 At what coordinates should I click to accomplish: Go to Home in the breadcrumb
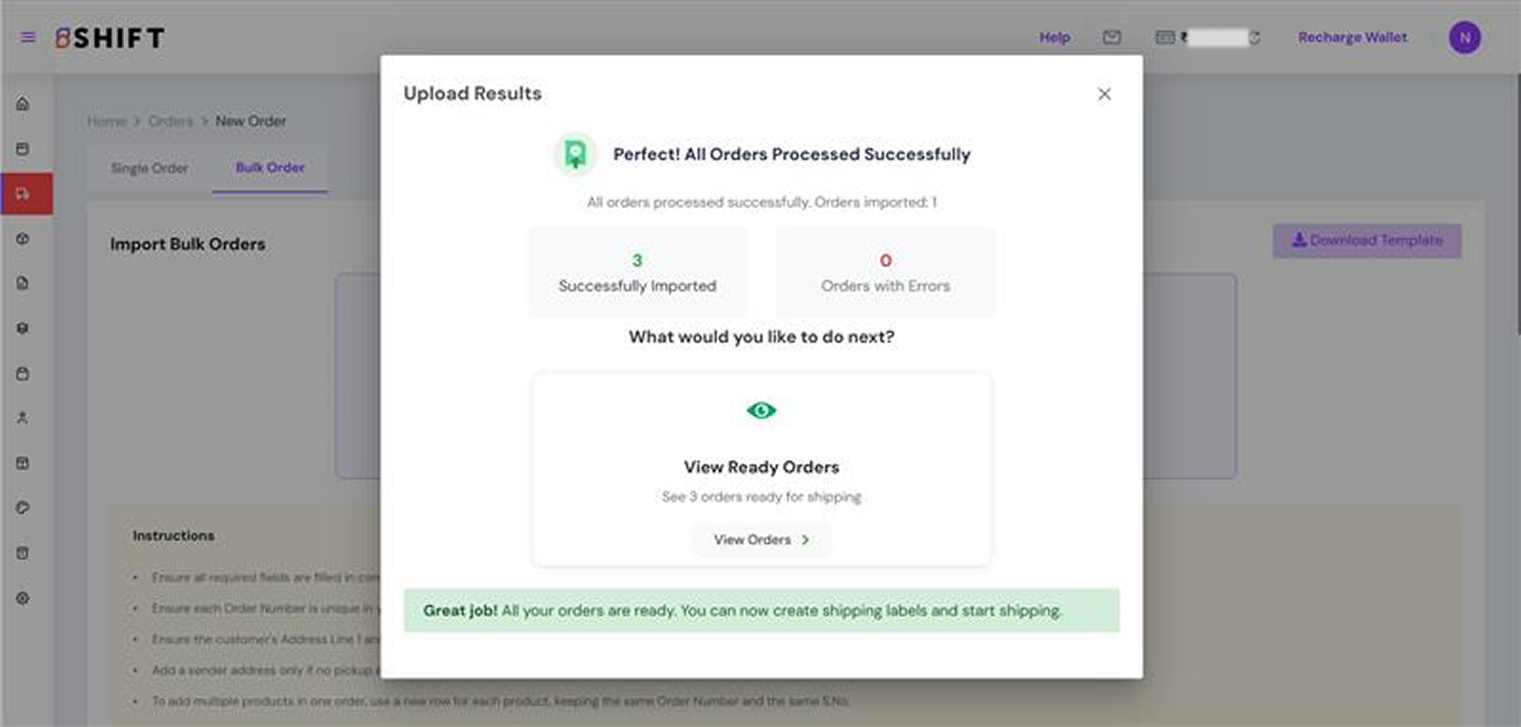pos(106,121)
